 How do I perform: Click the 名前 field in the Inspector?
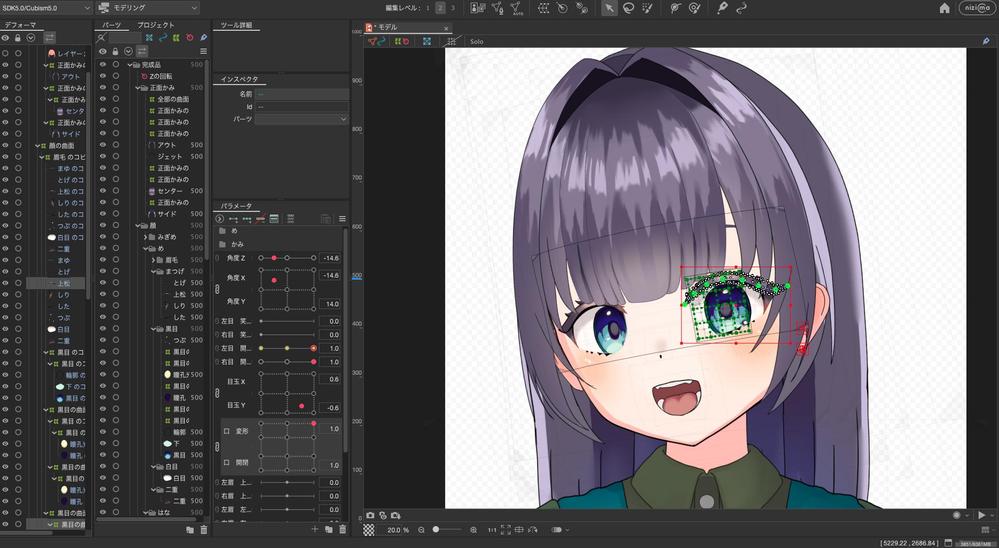[302, 94]
